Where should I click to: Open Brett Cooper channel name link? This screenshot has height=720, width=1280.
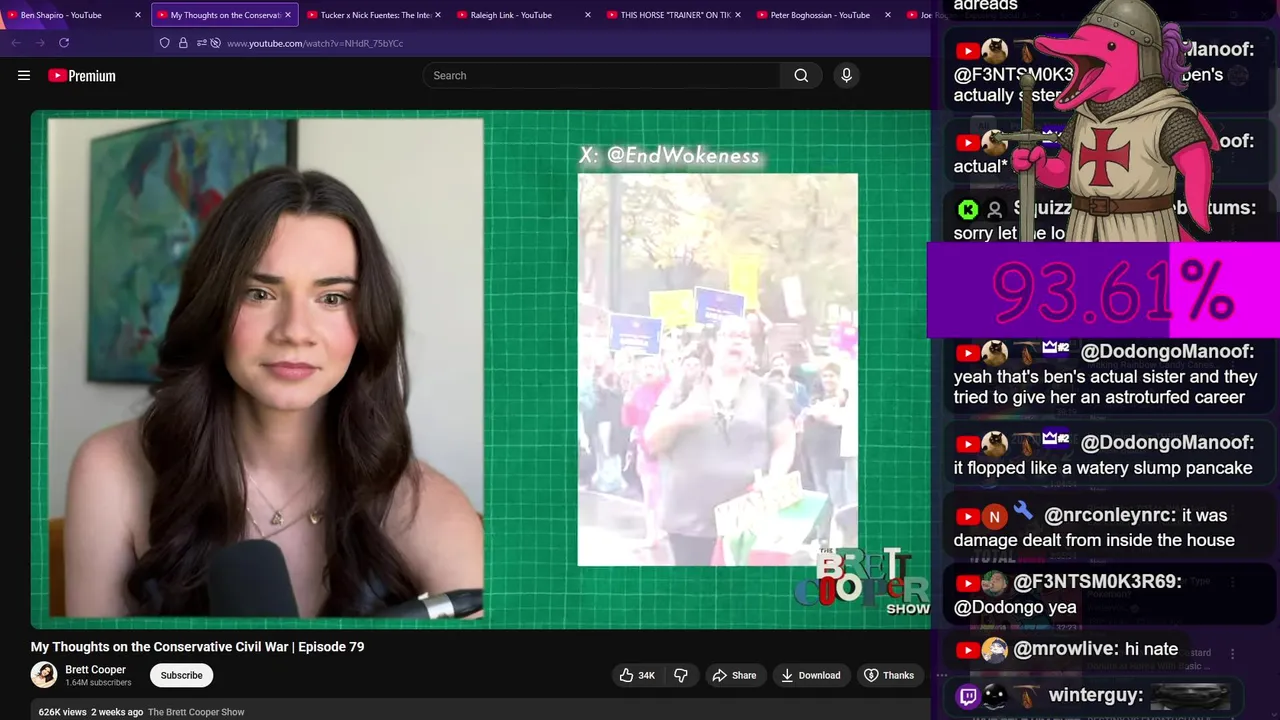(96, 669)
